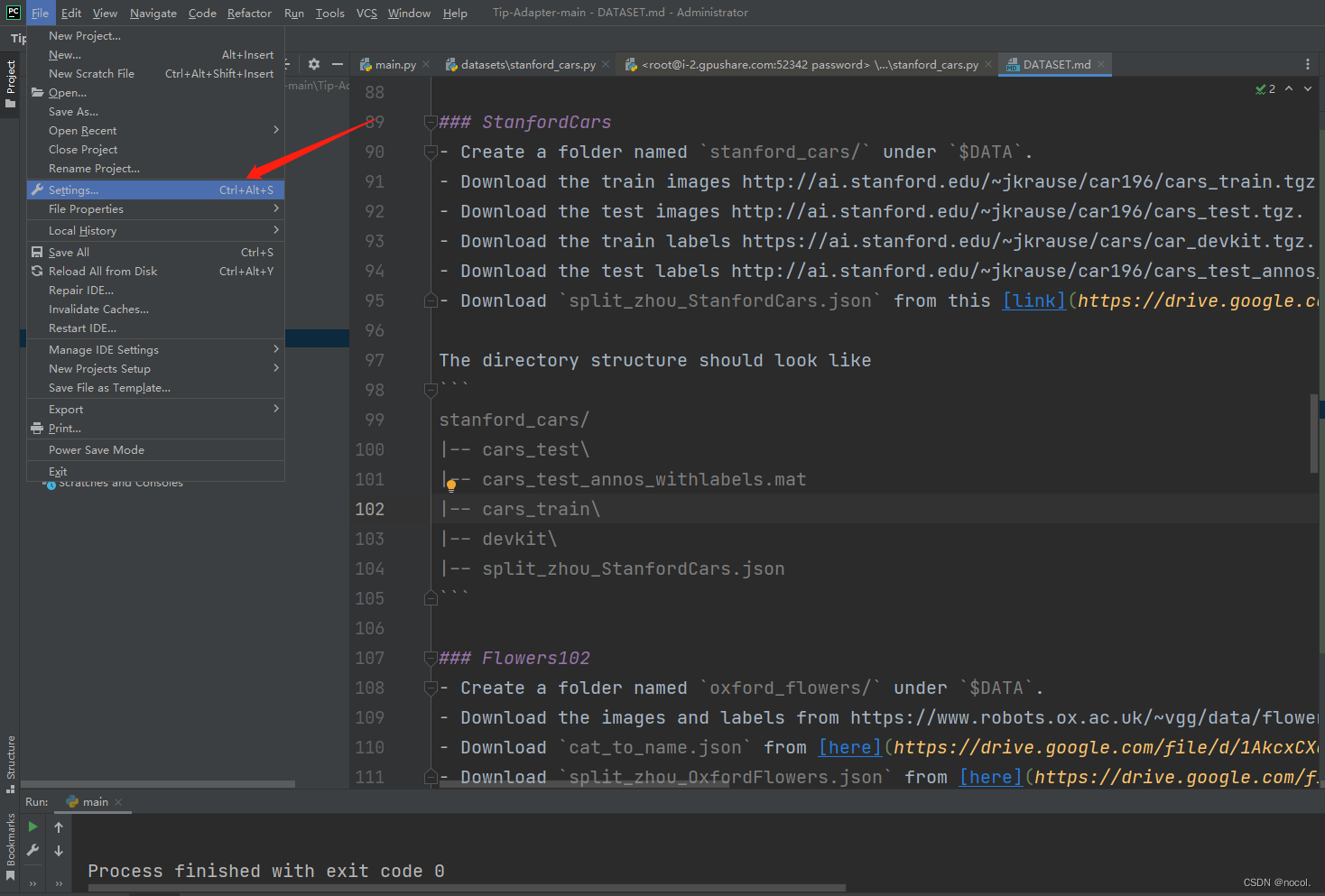Switch to main.py editor tab
Screen dimensions: 1325x896
395,65
